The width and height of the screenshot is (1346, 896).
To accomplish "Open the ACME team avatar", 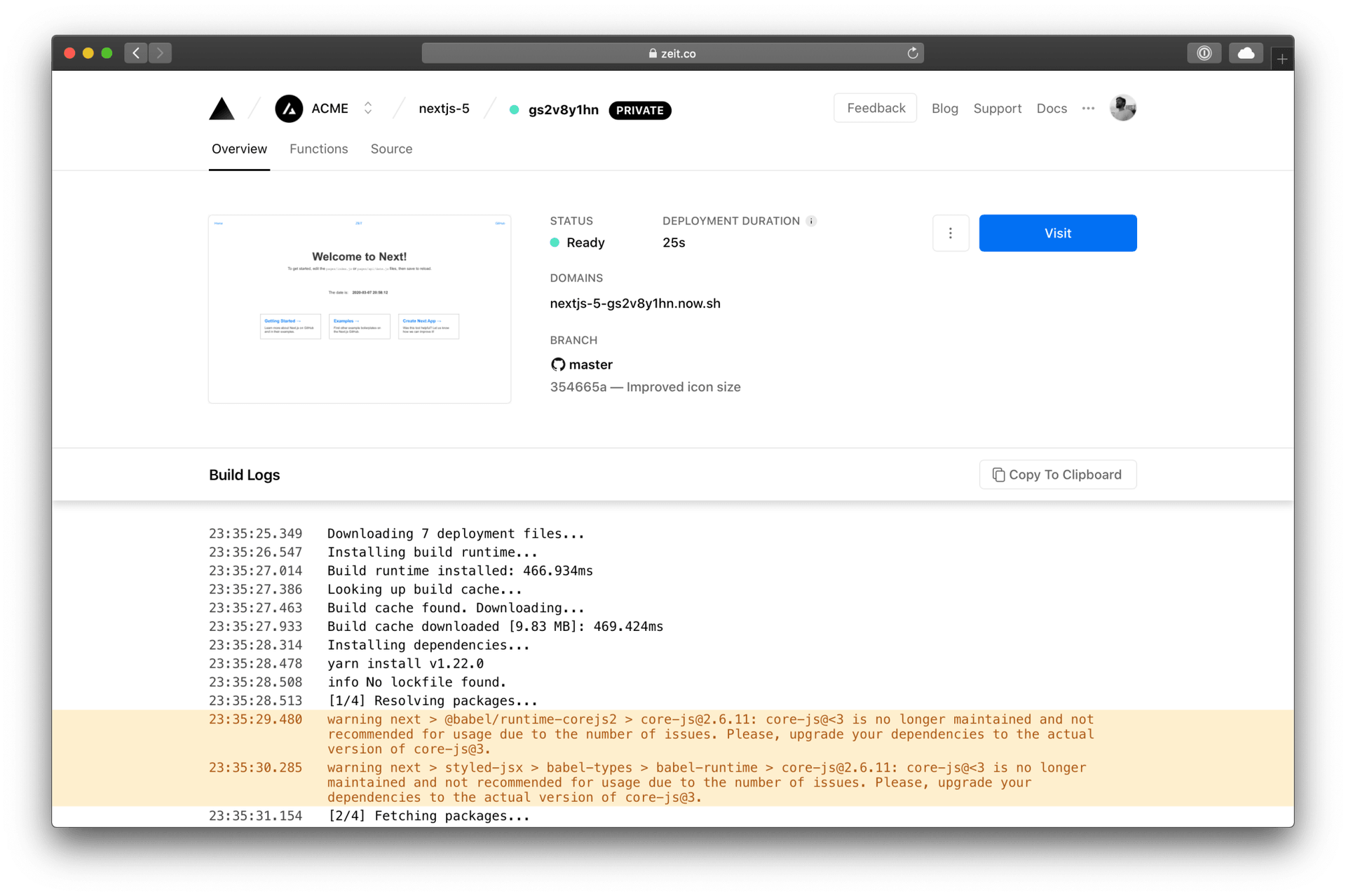I will [x=289, y=109].
